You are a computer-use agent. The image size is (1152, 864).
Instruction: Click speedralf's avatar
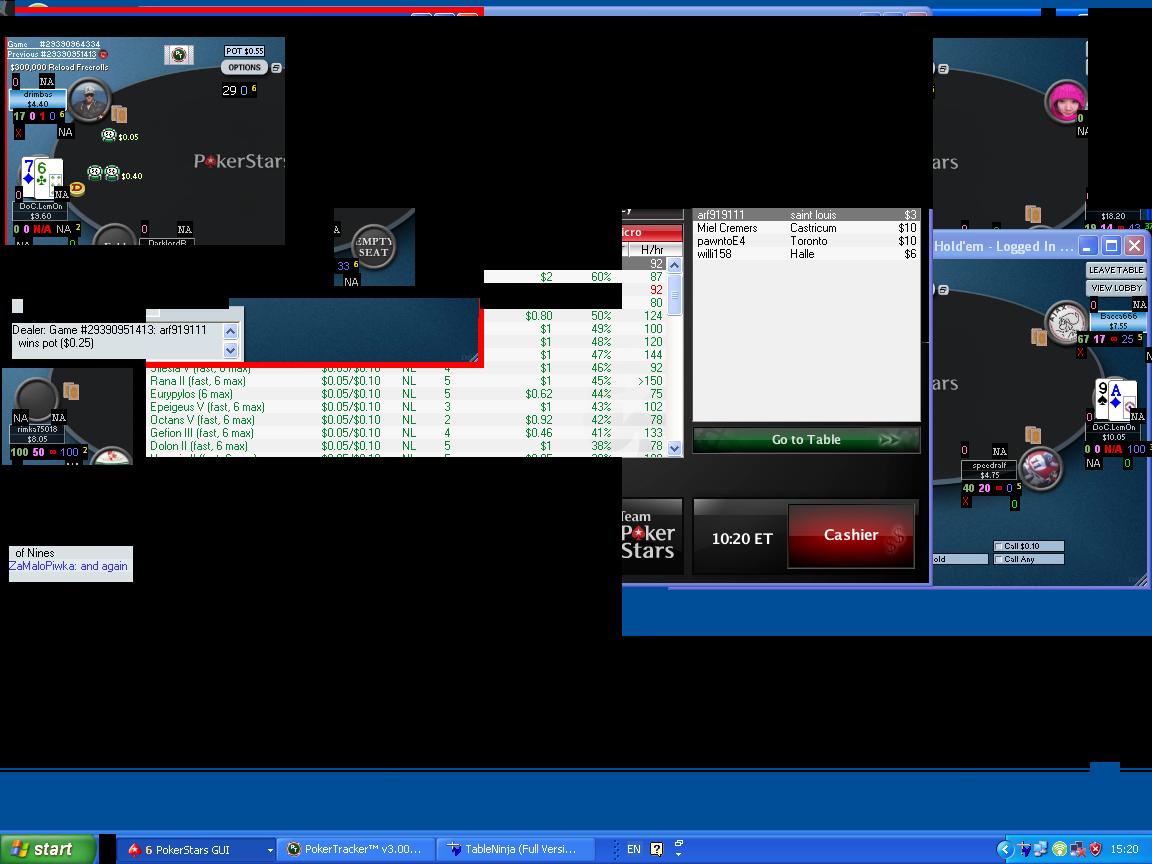1040,467
